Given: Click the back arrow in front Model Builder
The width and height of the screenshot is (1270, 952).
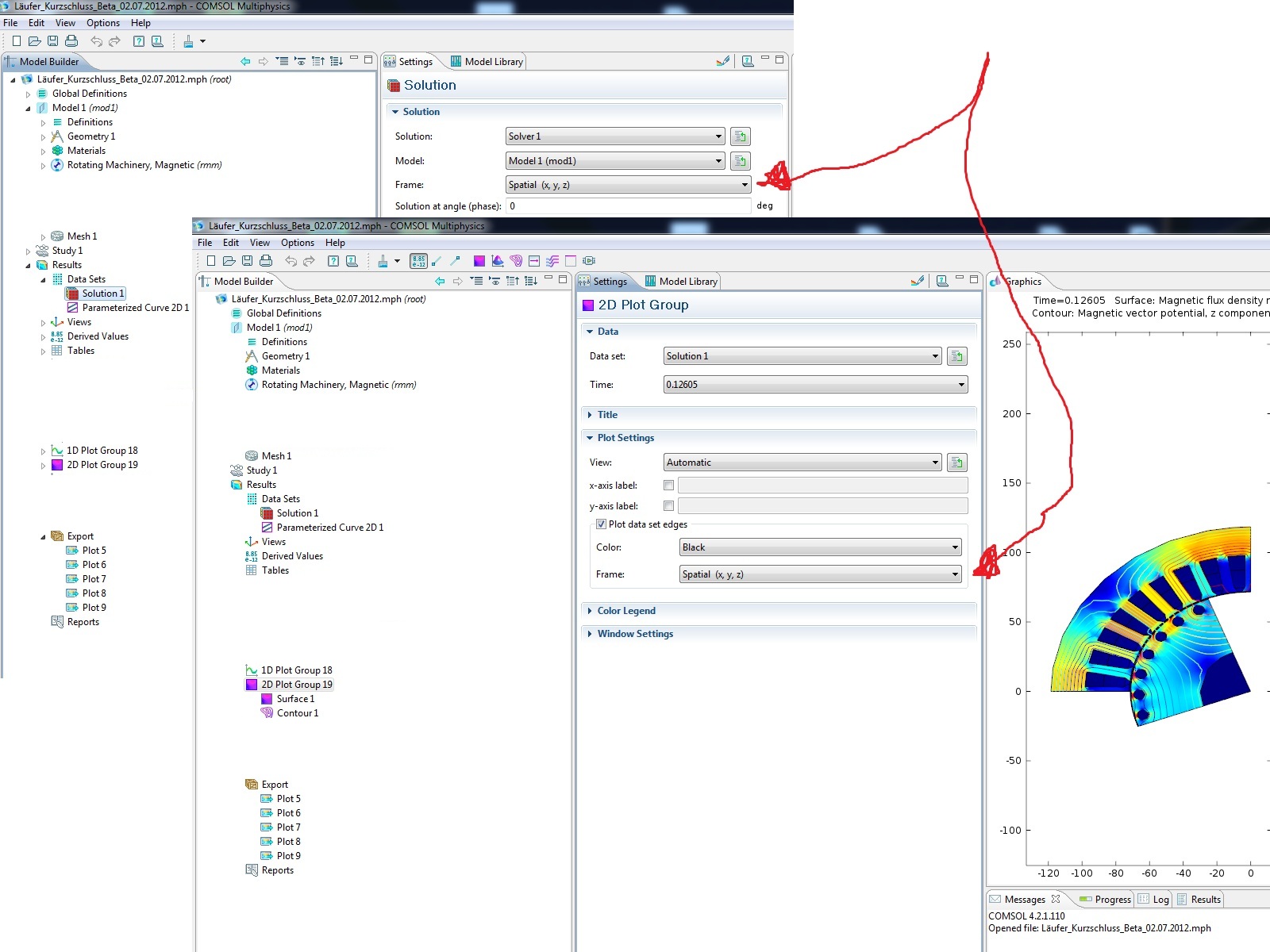Looking at the screenshot, I should click(440, 281).
